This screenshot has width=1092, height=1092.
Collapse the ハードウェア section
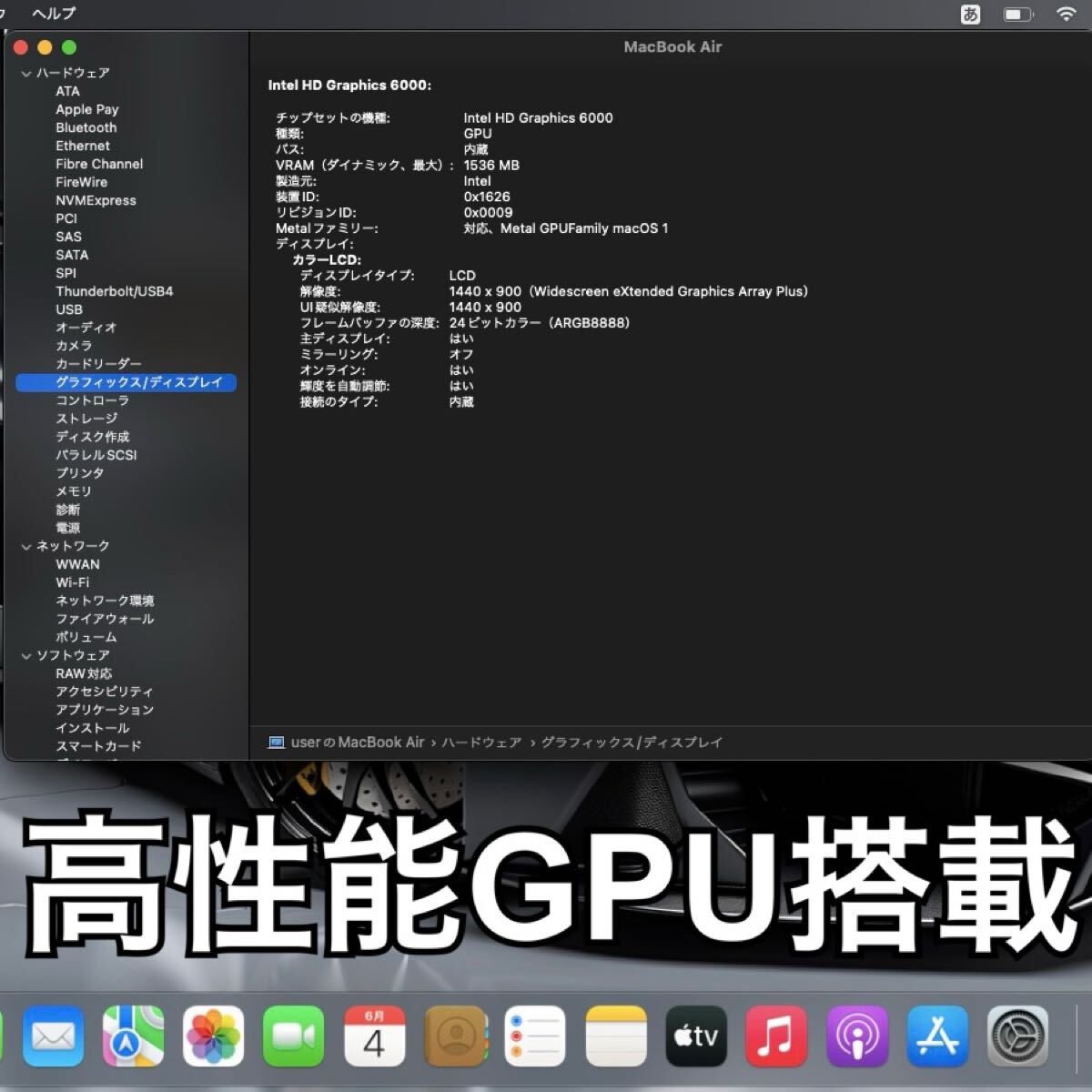26,74
